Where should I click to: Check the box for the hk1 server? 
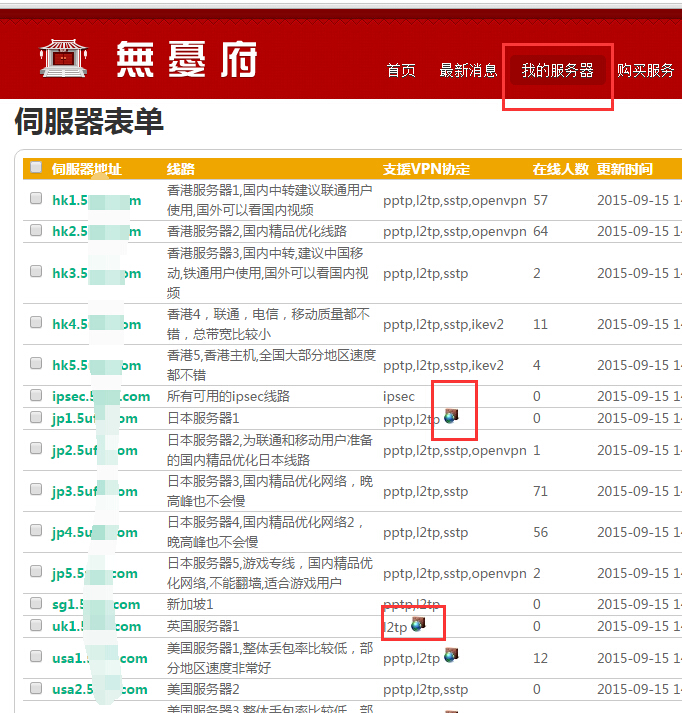[36, 199]
